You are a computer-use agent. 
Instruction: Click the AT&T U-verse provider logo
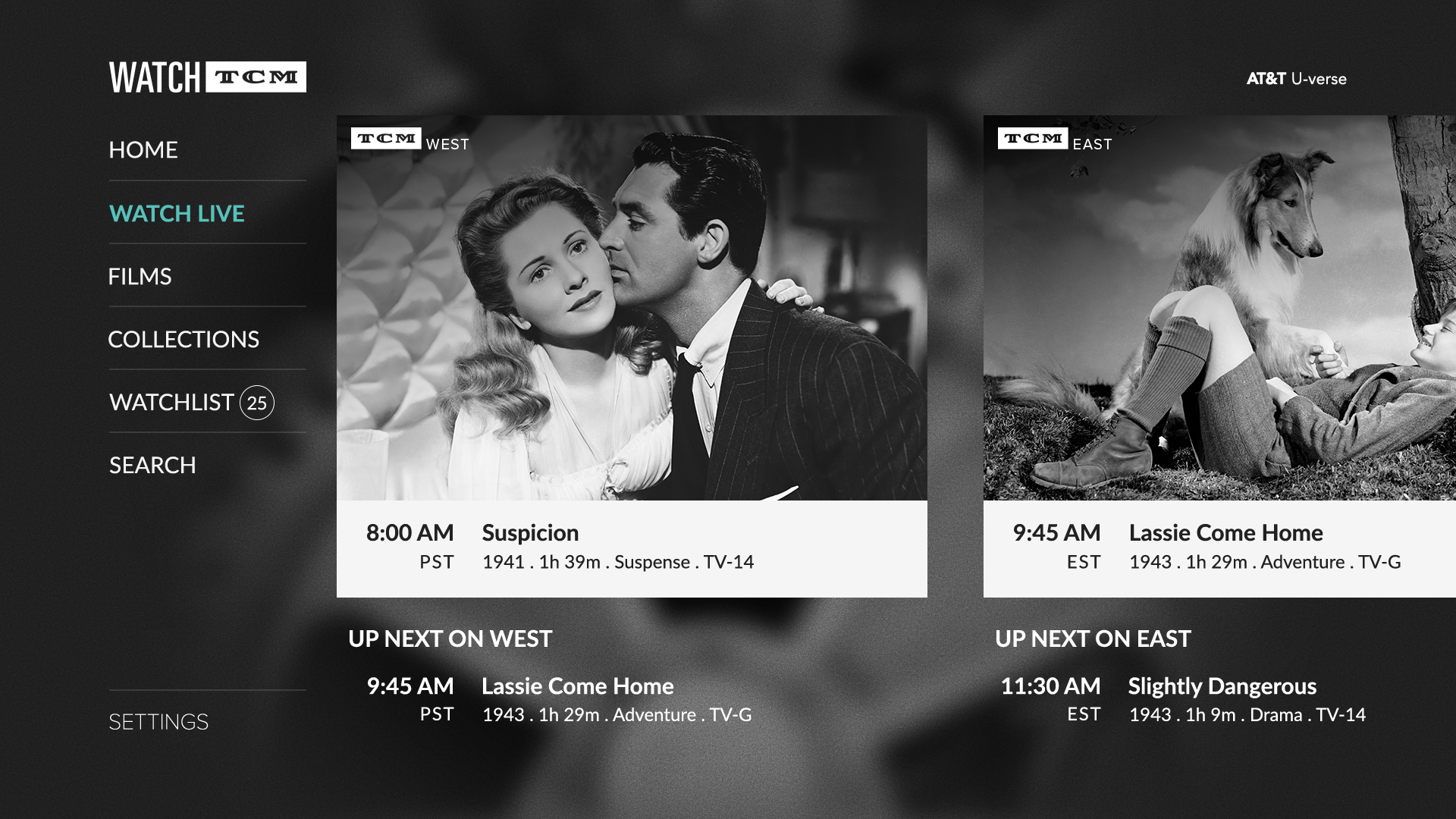tap(1297, 79)
